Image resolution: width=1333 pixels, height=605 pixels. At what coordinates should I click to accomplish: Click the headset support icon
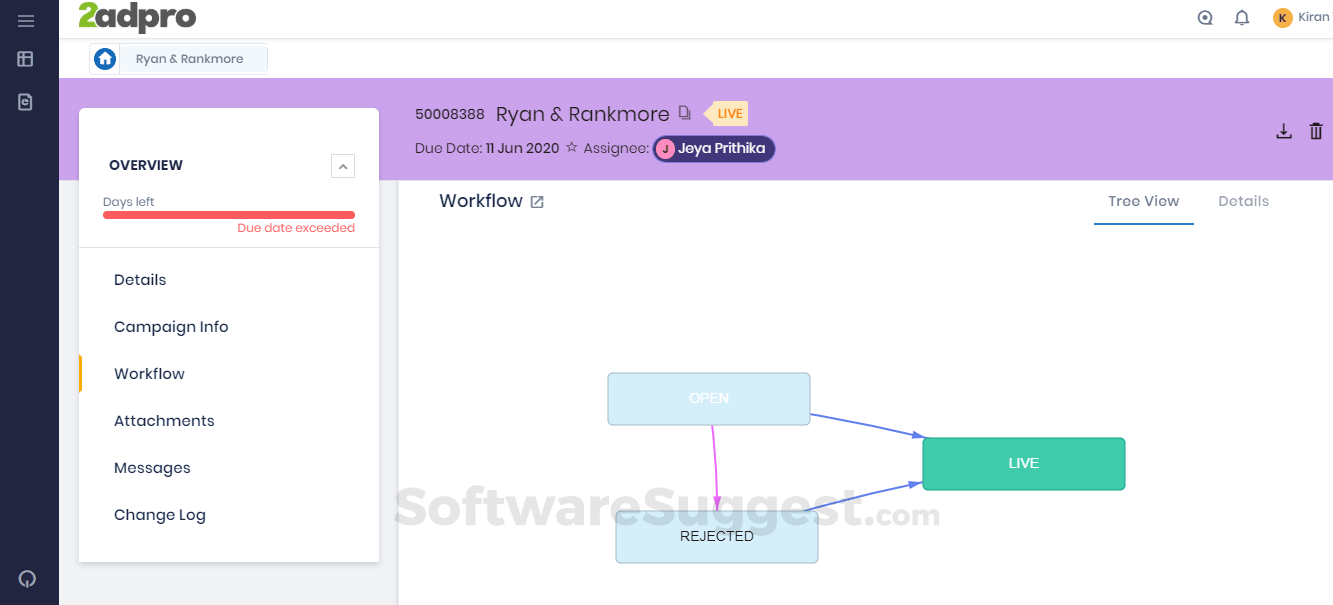27,579
